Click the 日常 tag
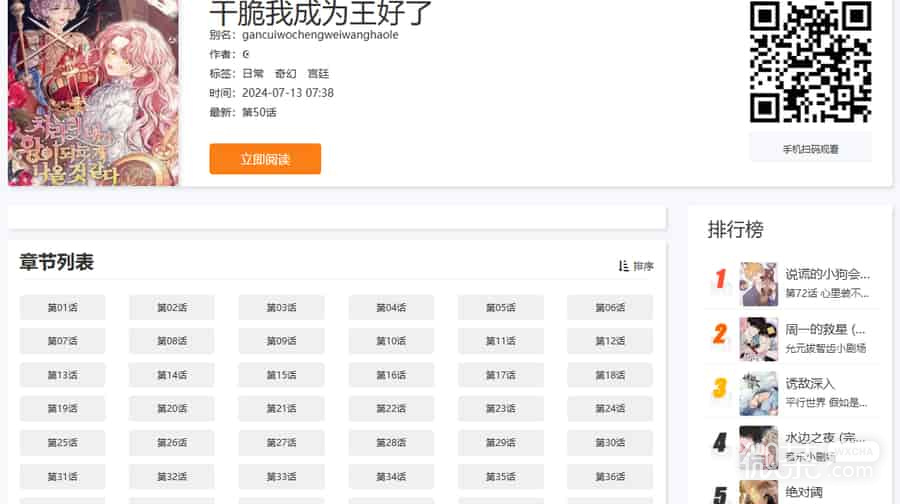Viewport: 900px width, 504px height. pos(253,73)
